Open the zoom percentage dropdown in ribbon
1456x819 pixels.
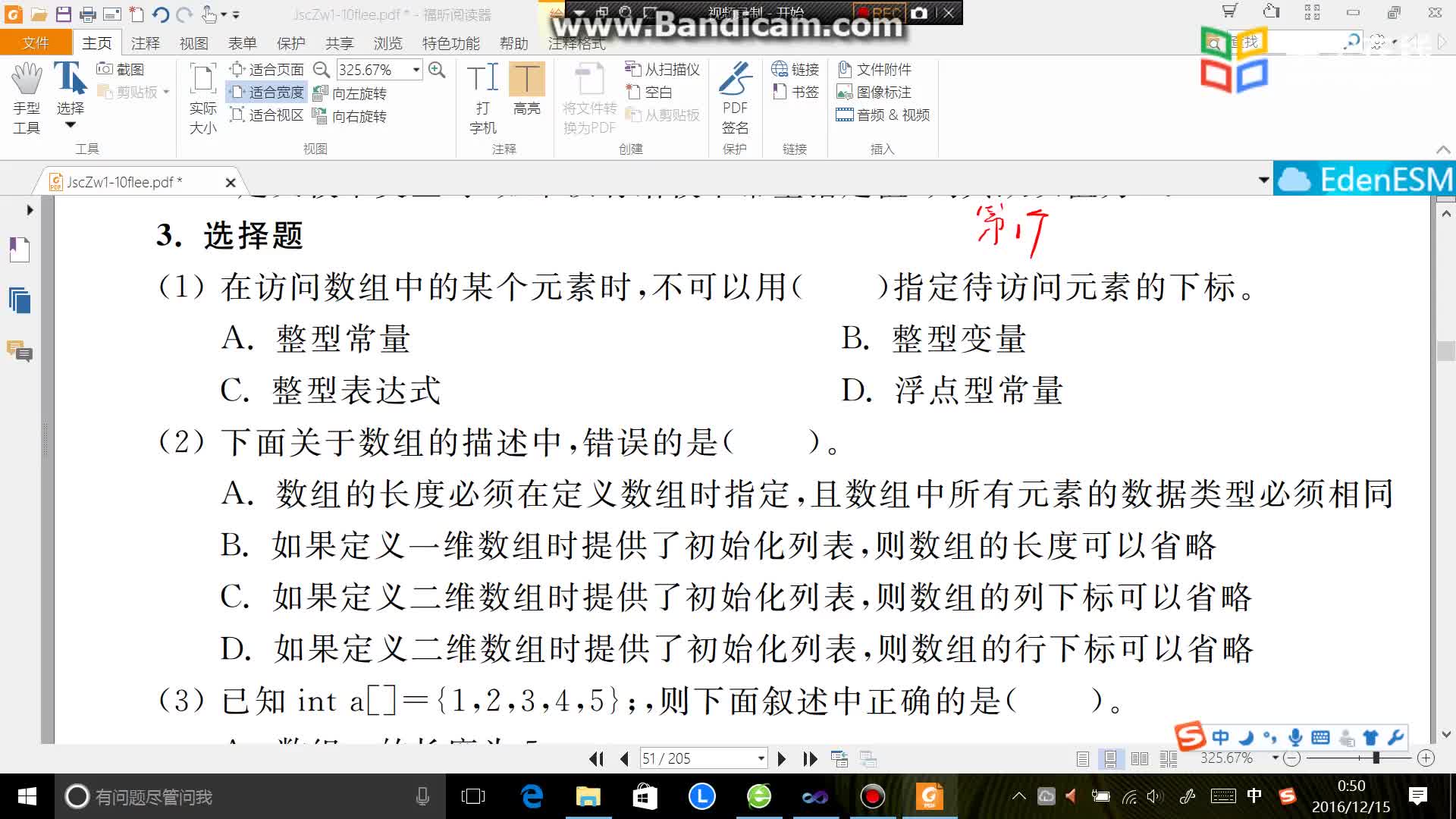point(416,70)
